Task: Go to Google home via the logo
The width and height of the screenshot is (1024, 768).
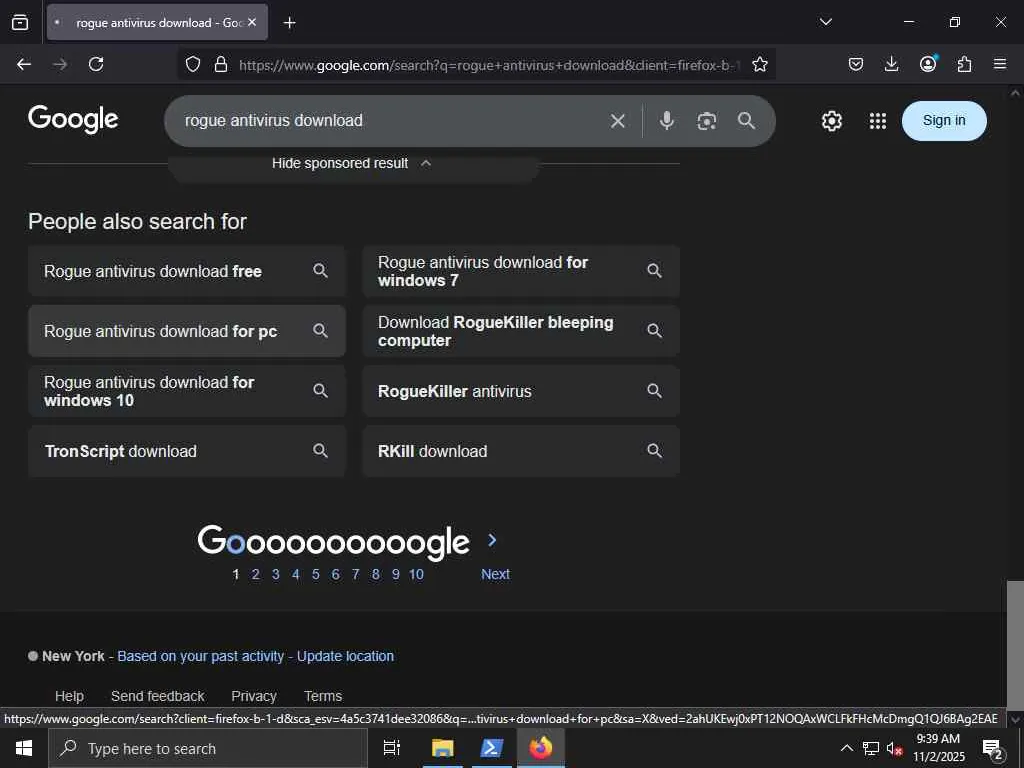Action: coord(73,119)
